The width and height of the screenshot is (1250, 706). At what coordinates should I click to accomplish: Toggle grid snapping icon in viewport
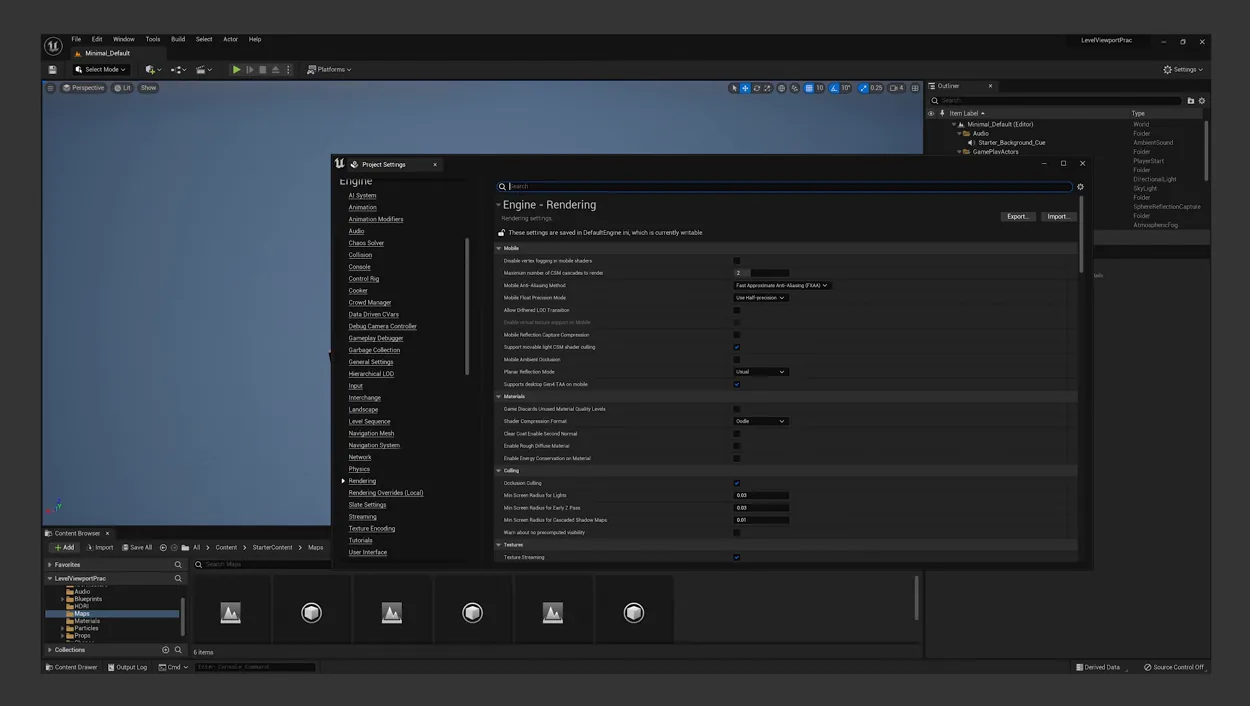pyautogui.click(x=809, y=88)
